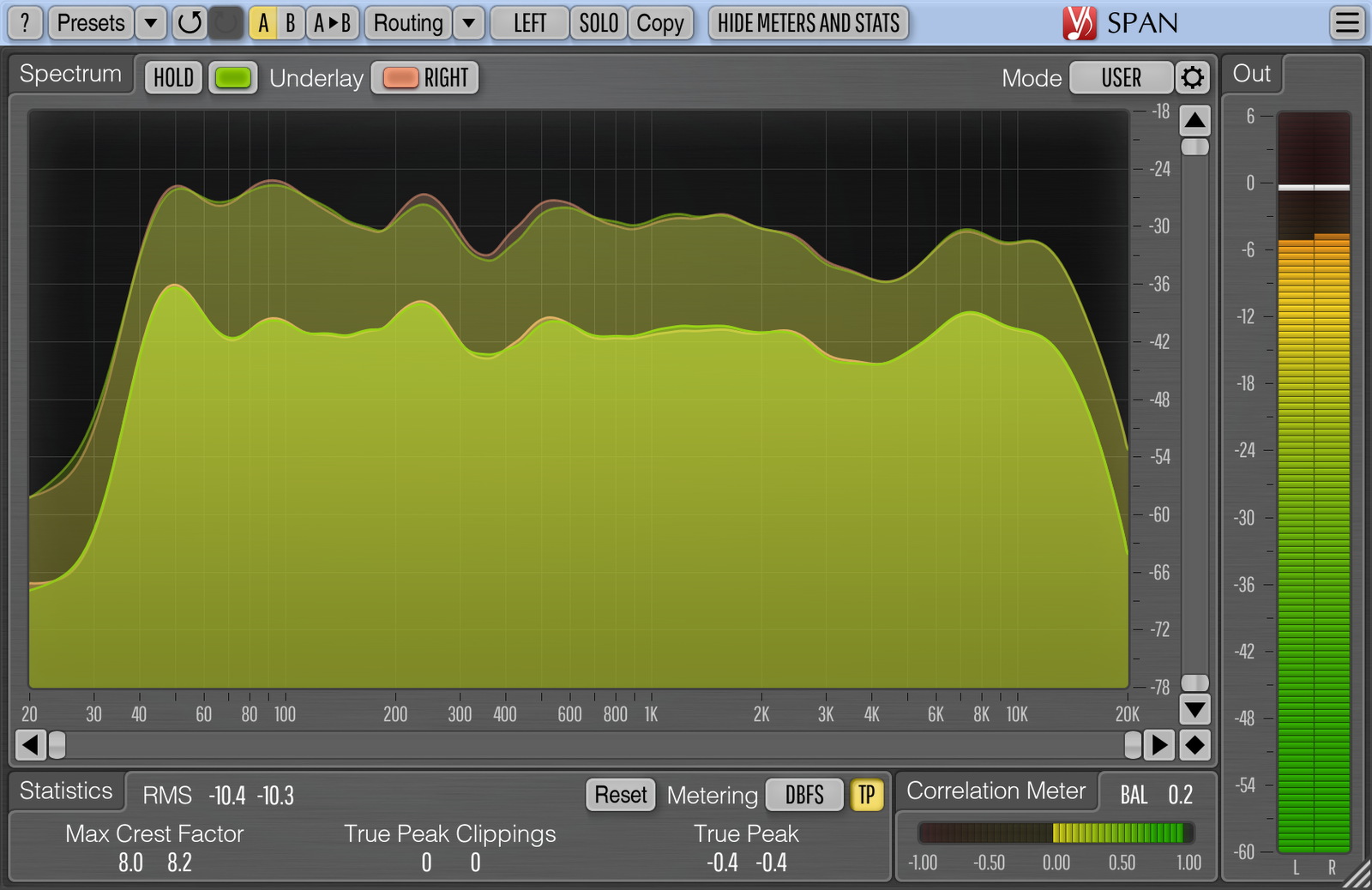
Task: Expand the Routing dropdown arrow
Action: [x=468, y=23]
